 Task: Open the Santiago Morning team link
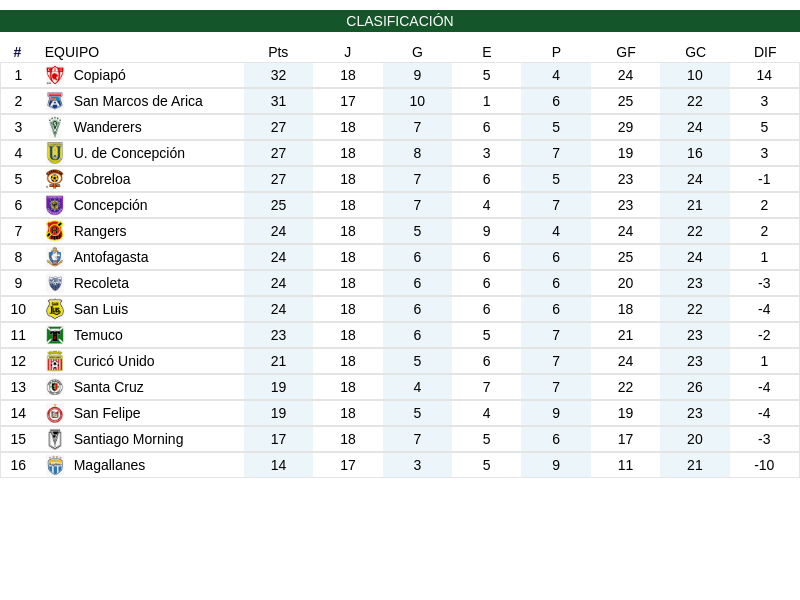pos(128,439)
